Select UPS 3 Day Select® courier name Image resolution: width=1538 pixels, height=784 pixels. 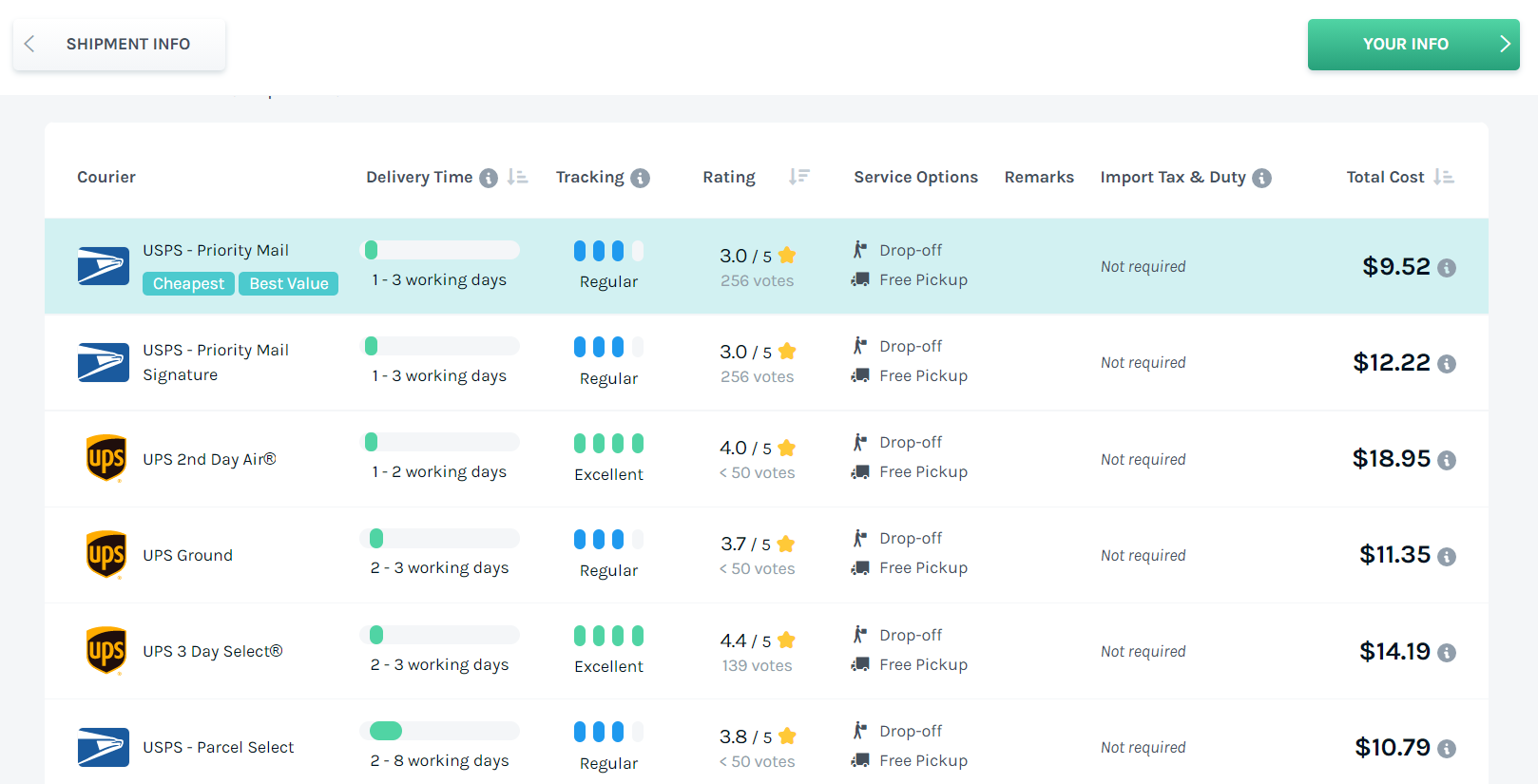(x=213, y=651)
